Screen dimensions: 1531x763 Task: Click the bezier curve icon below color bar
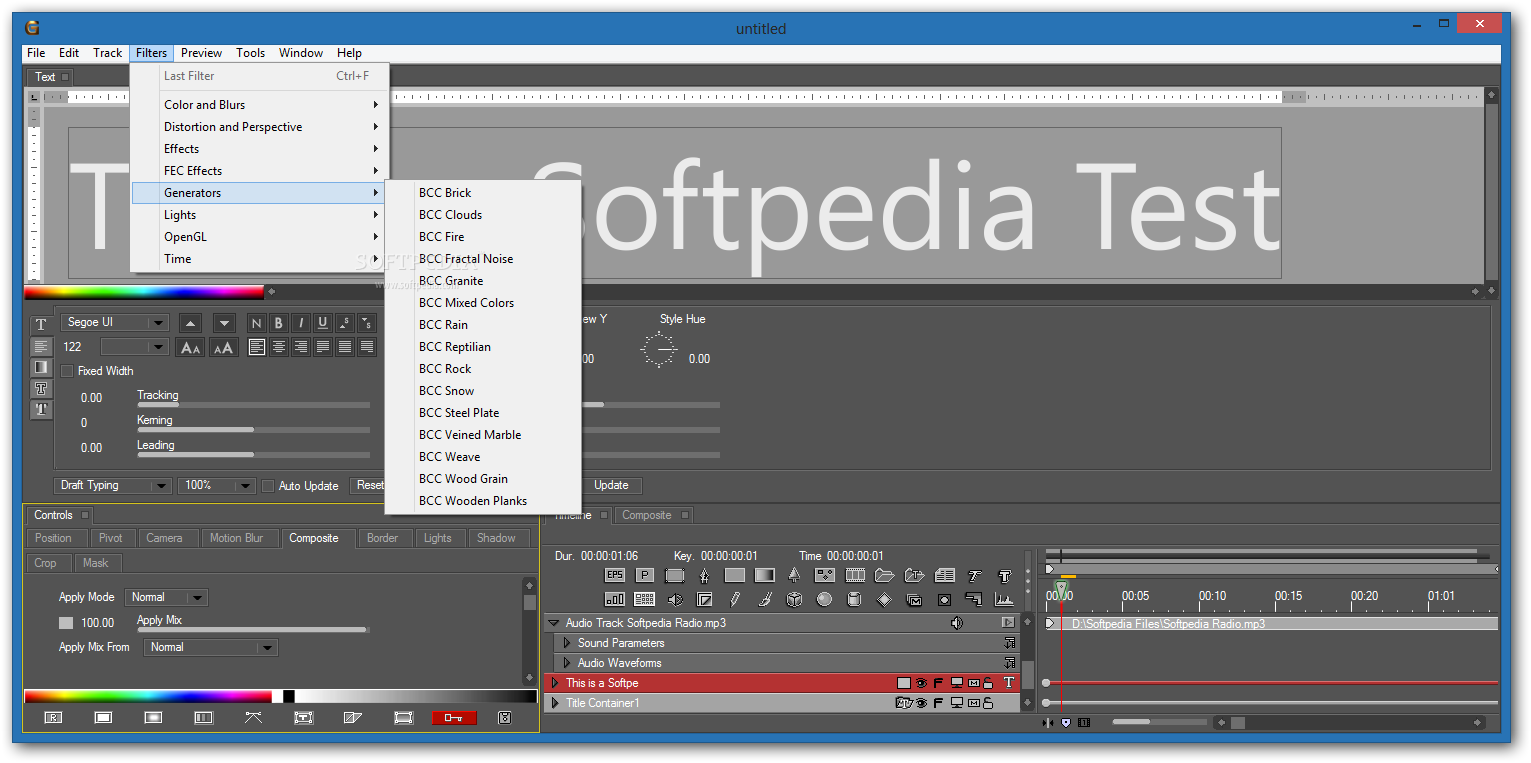[x=253, y=717]
